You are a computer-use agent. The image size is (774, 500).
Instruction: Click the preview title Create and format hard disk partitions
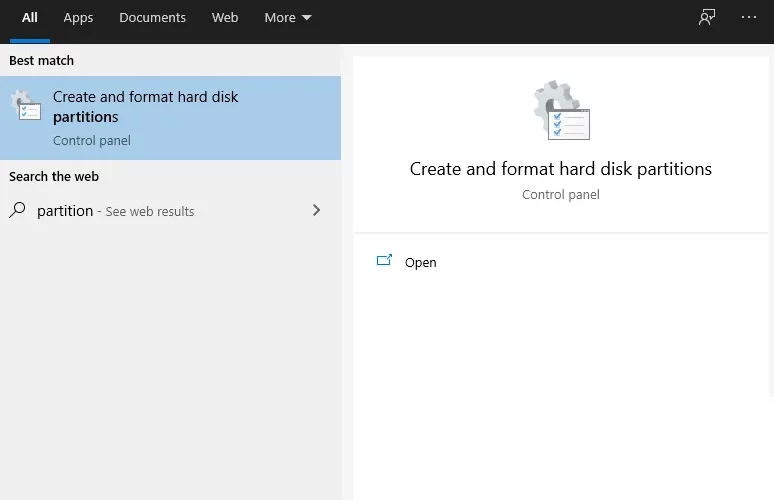point(560,169)
